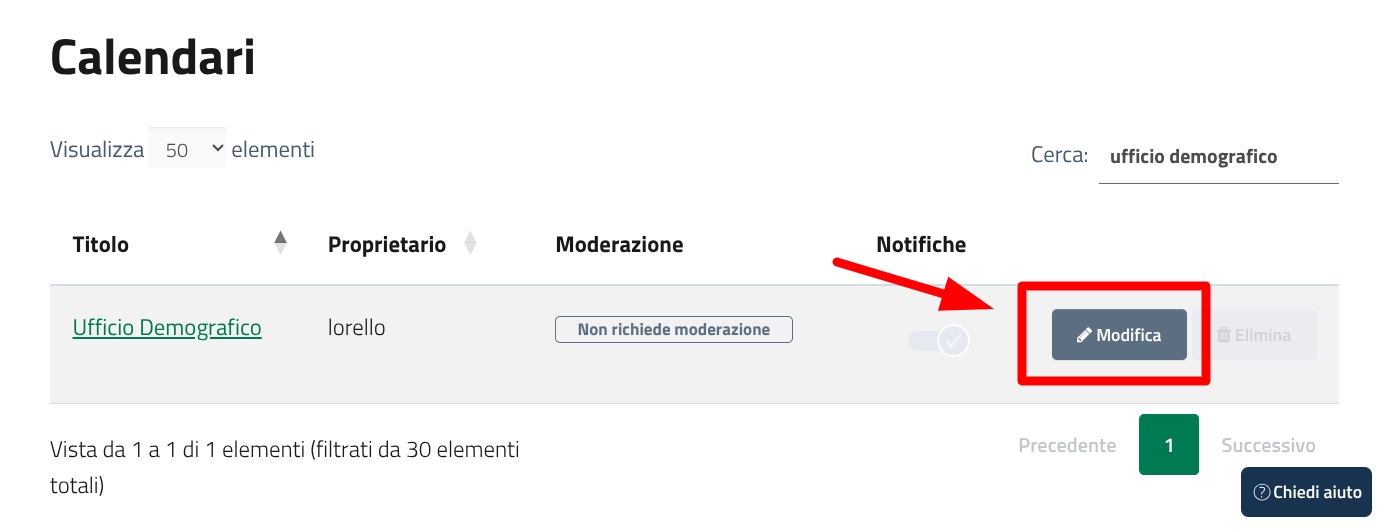Click the Calendari page heading
This screenshot has height=531, width=1397.
153,58
